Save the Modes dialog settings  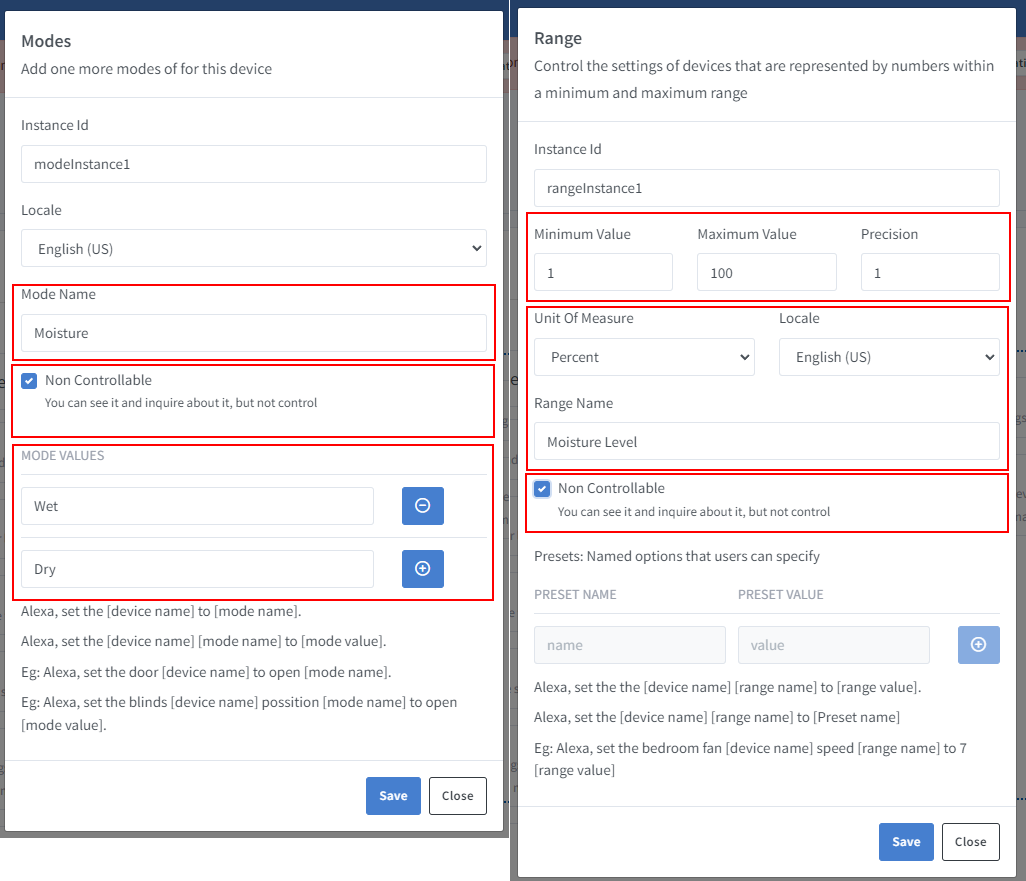pyautogui.click(x=393, y=796)
